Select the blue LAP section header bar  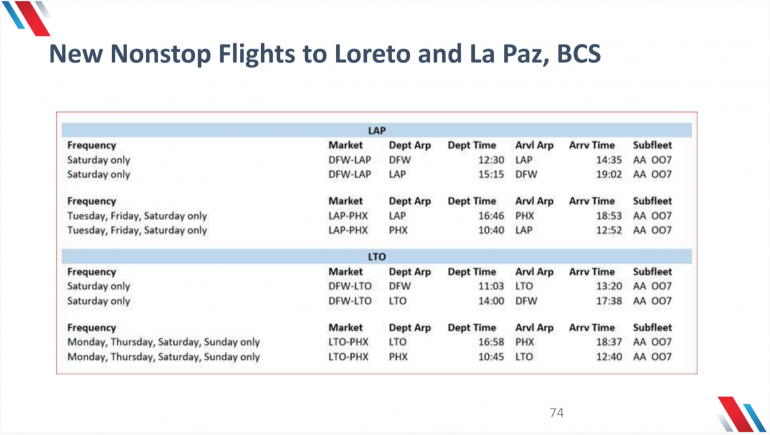[x=376, y=130]
